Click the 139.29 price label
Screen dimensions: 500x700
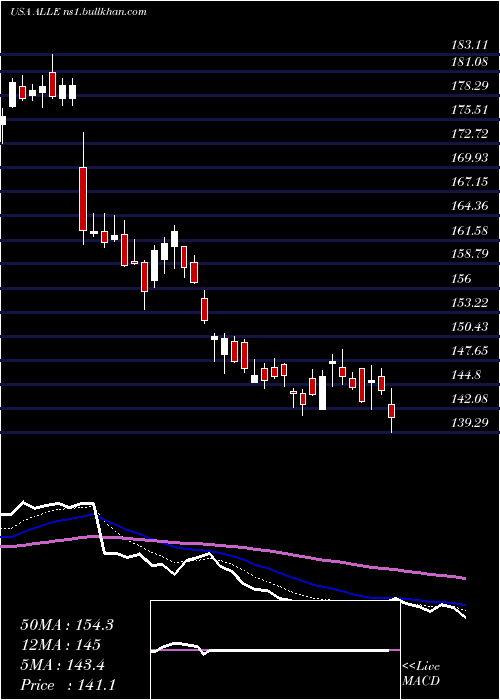[470, 422]
